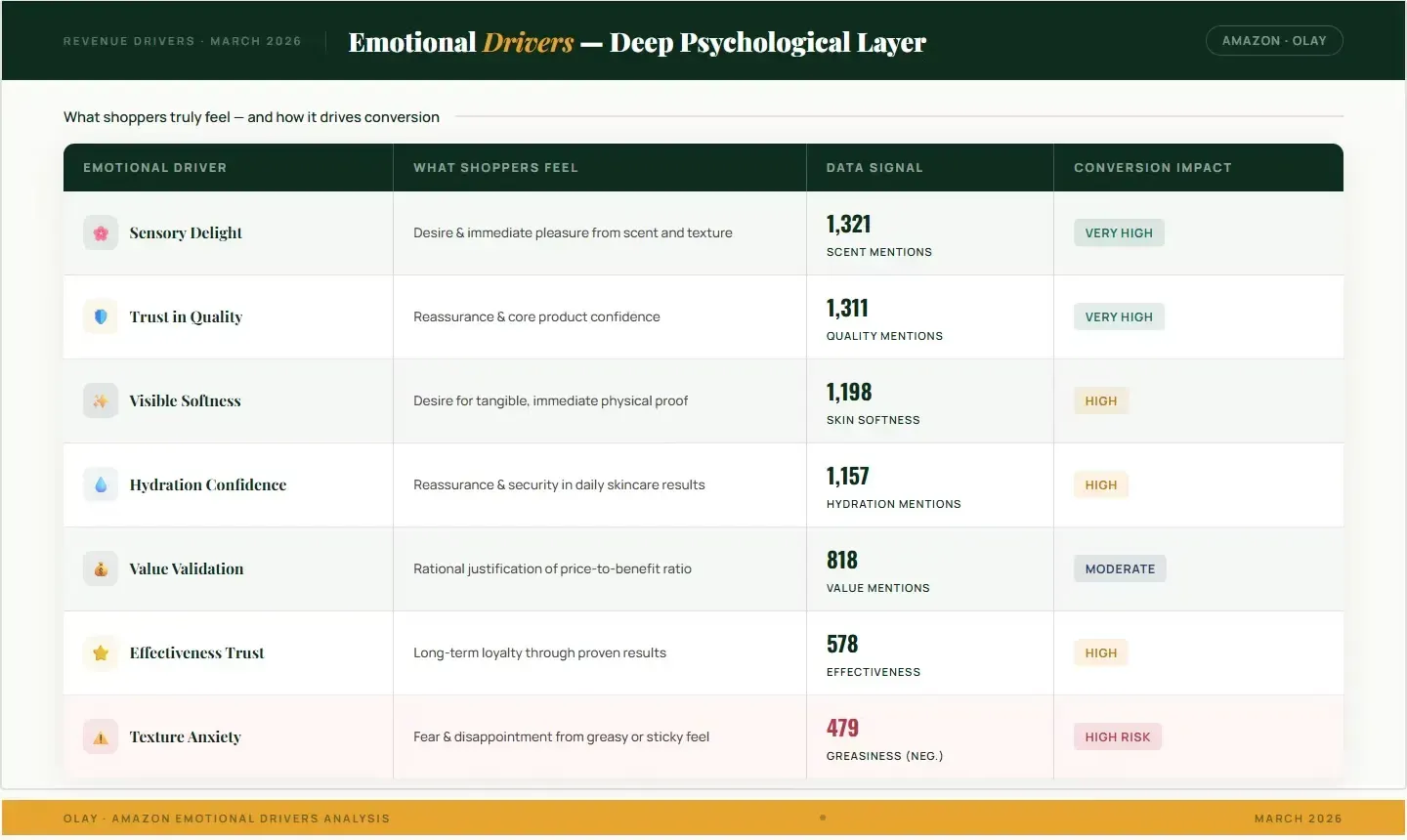Screen dimensions: 1407x840
Task: Click the 'Emotional Drivers — Deep Psychological Layer' title
Action: point(637,43)
